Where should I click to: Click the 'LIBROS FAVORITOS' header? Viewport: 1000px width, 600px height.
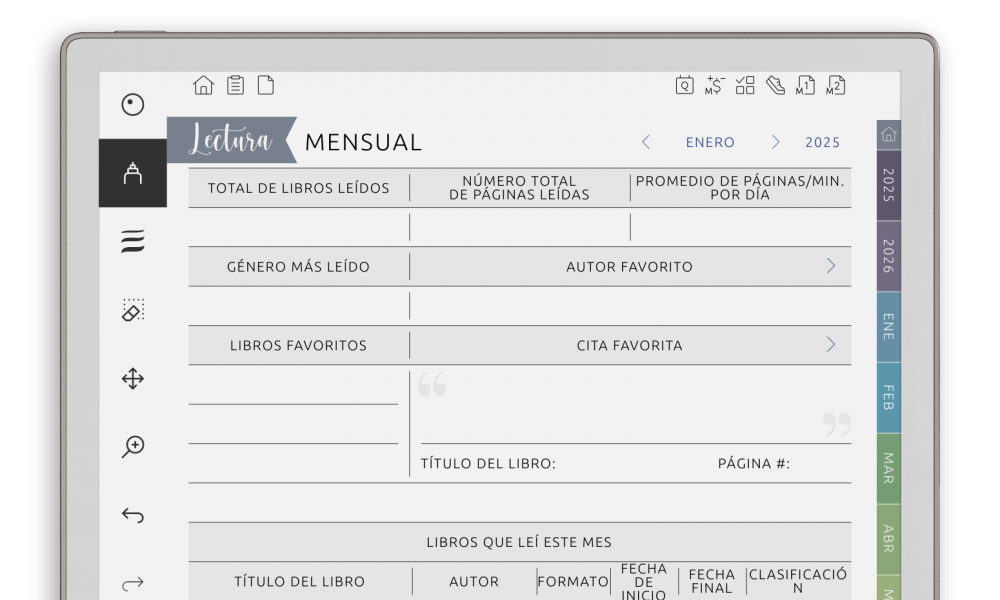click(x=298, y=346)
